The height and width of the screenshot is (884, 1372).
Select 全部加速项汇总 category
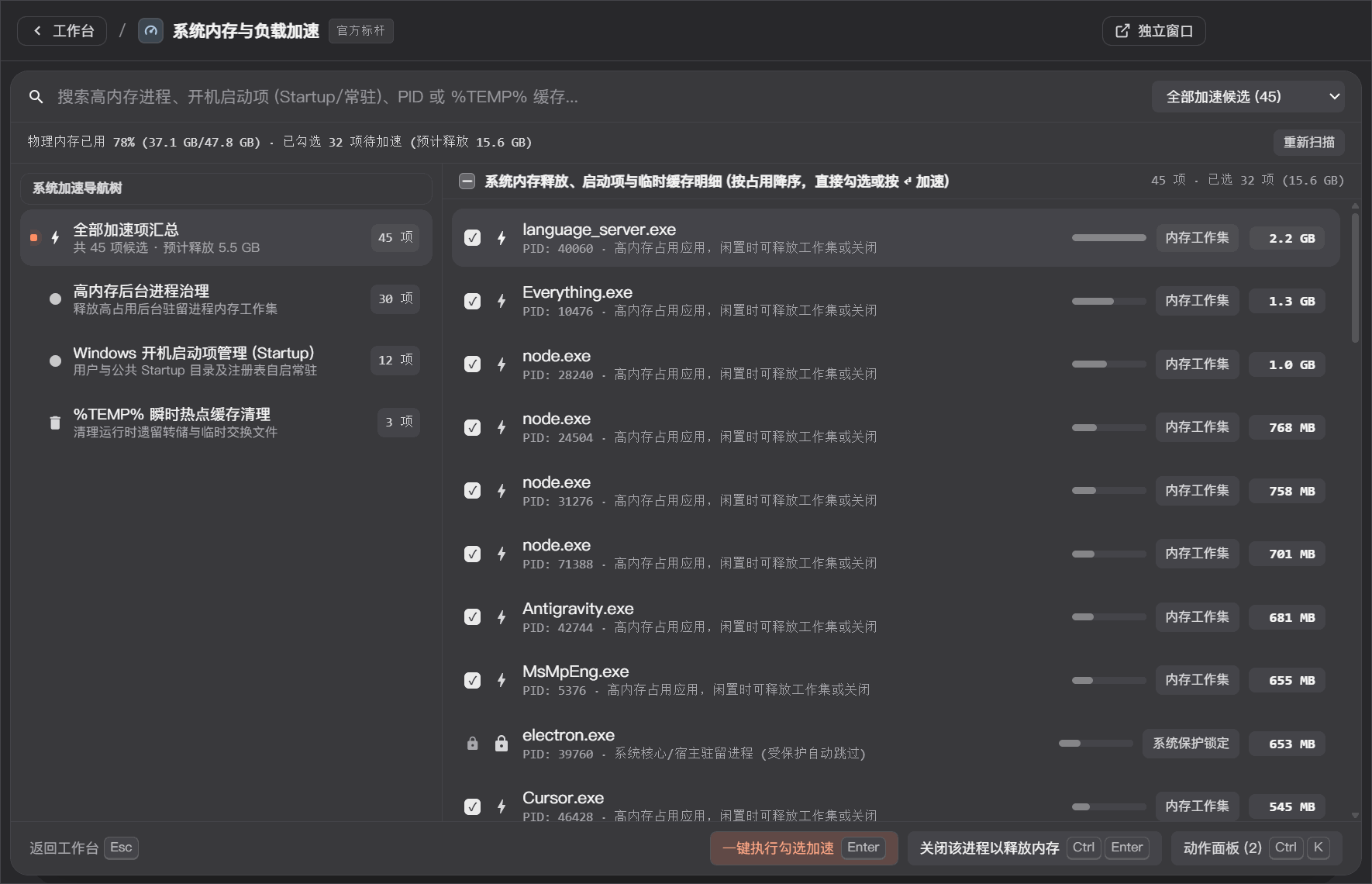(226, 237)
